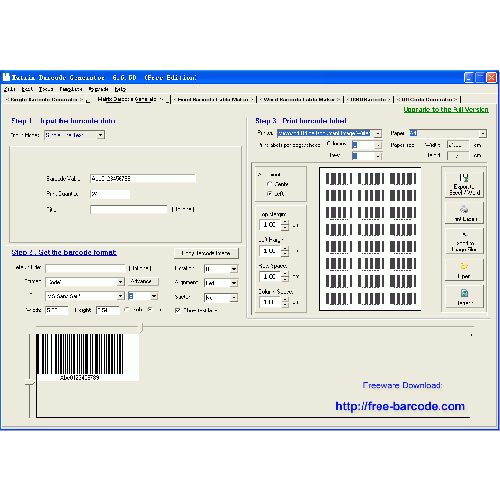
Task: Click the barcode Height input field
Action: point(108,310)
